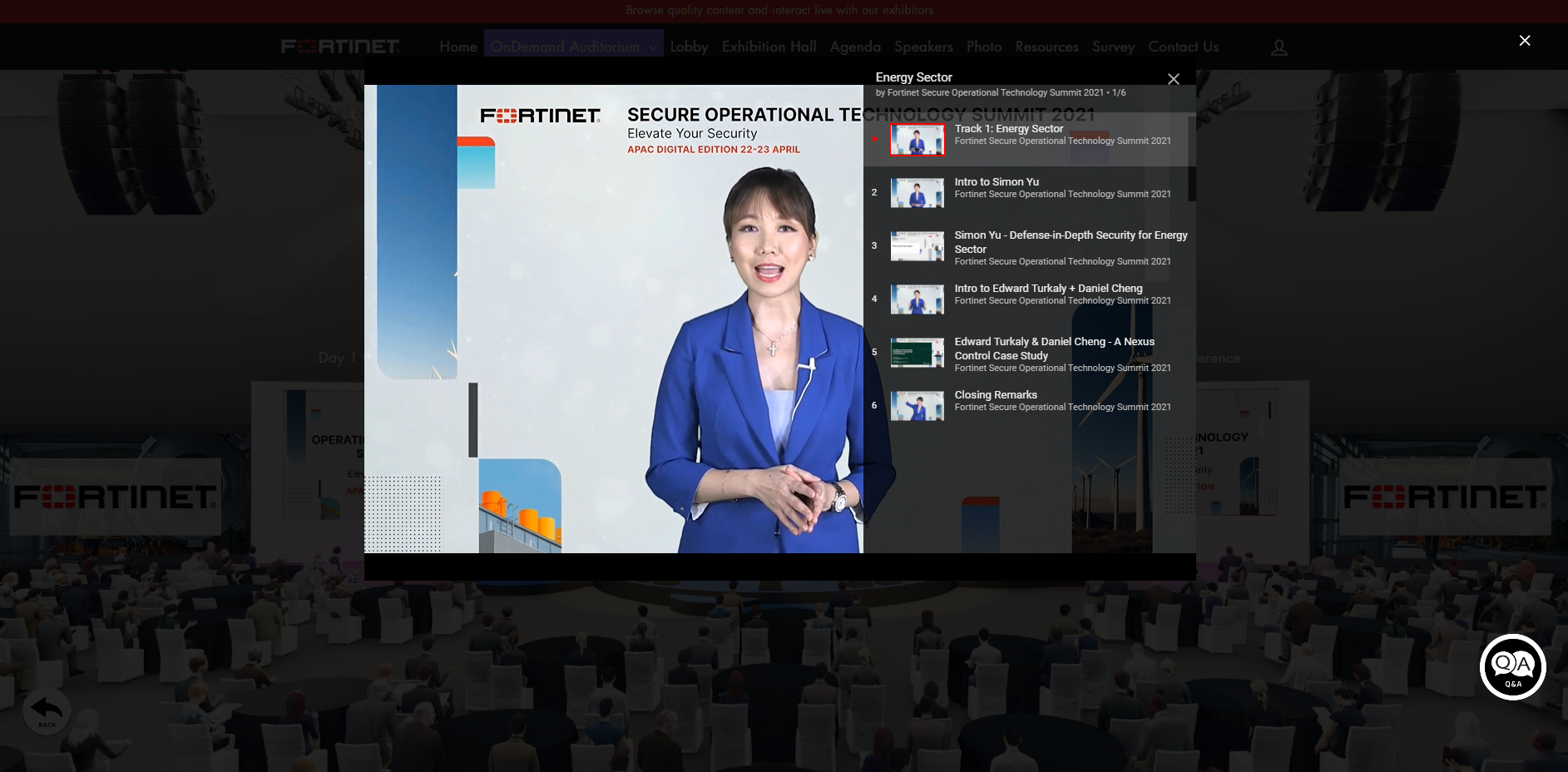Play 'Simon Yu - Defense-in-Depth Security for Energy Sector'
The image size is (1568, 772).
[x=1071, y=241]
